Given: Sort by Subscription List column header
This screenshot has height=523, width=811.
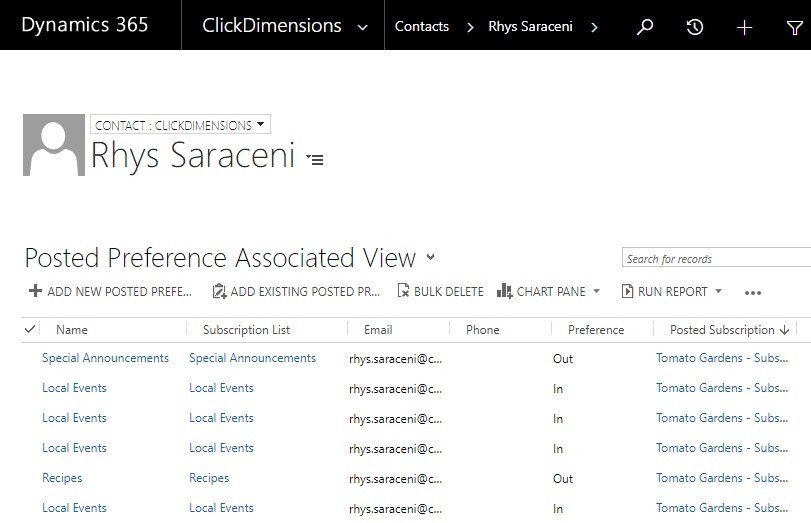Looking at the screenshot, I should 246,330.
